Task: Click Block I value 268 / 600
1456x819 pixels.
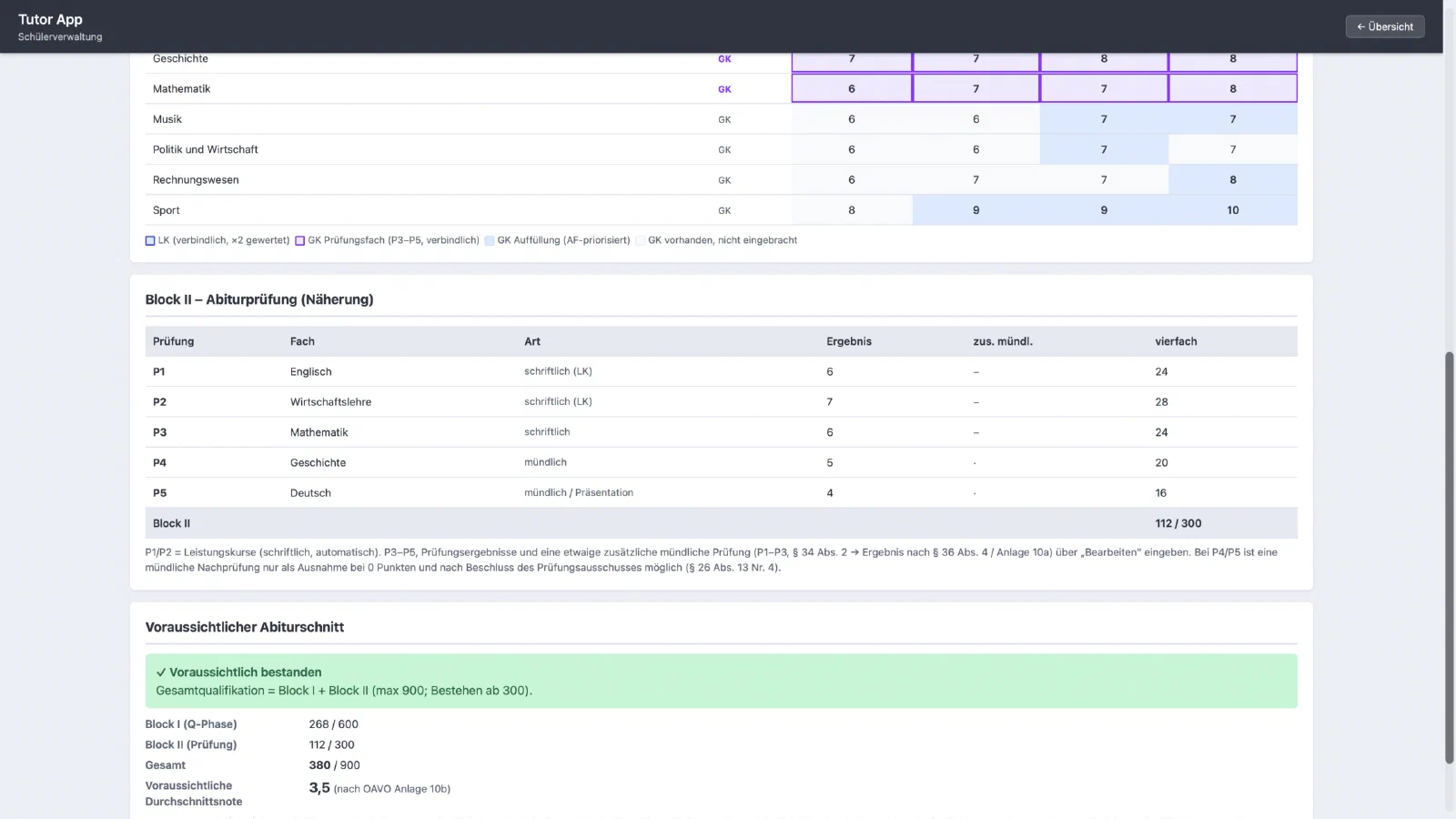Action: (x=333, y=724)
